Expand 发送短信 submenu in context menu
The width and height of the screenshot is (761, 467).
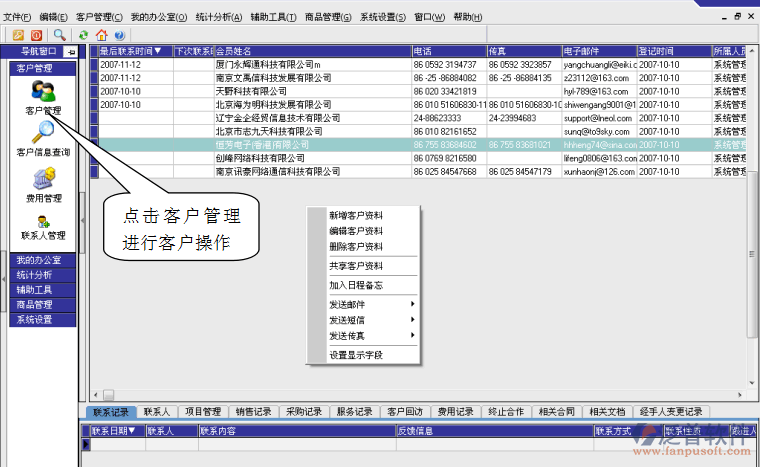(x=370, y=320)
